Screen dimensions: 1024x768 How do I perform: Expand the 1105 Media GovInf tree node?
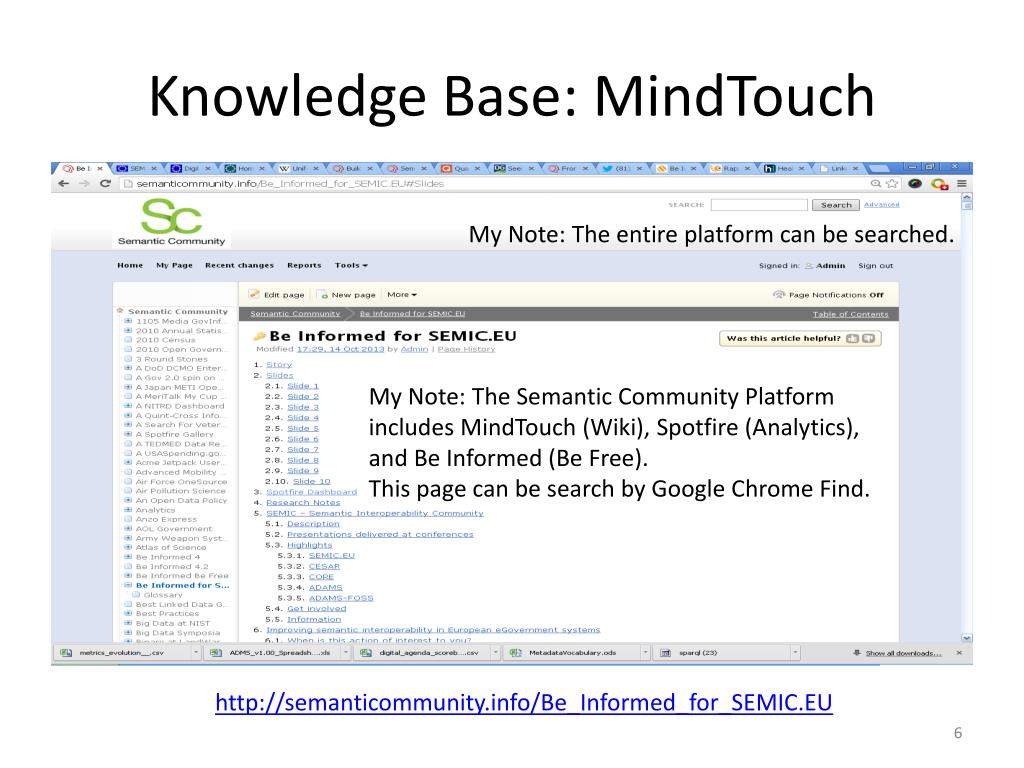tap(129, 321)
